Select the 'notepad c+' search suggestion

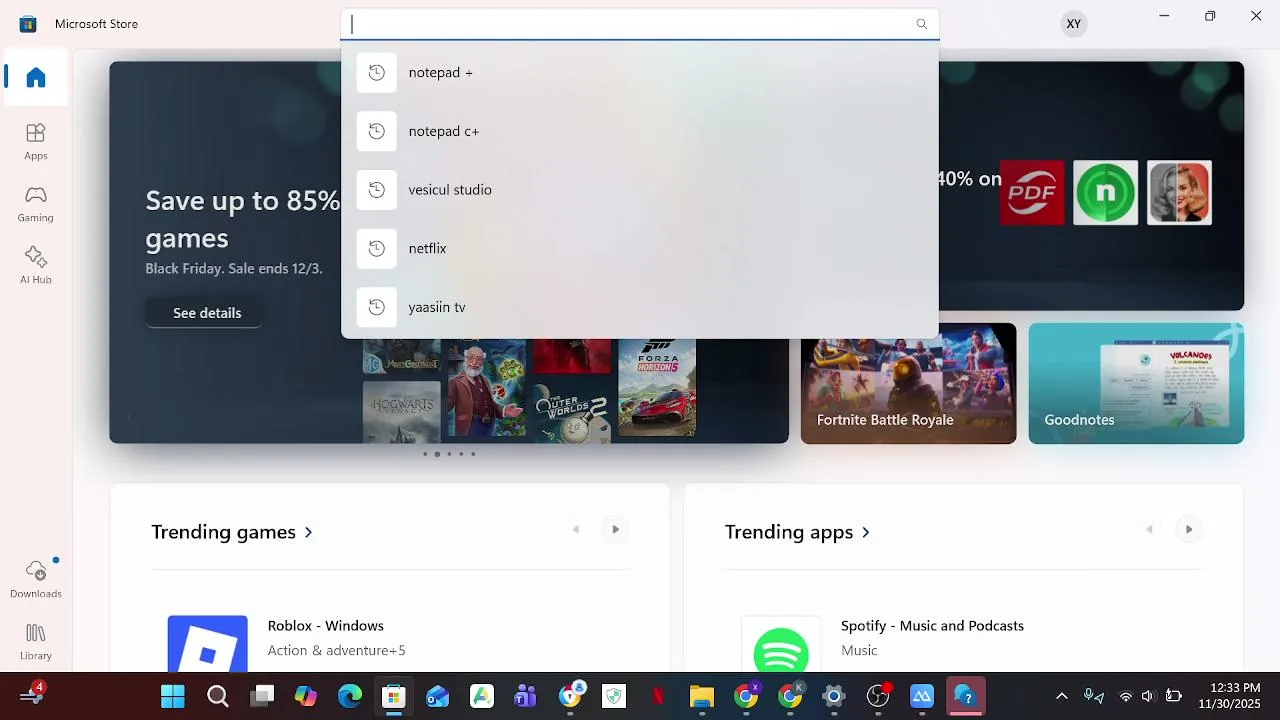(640, 131)
